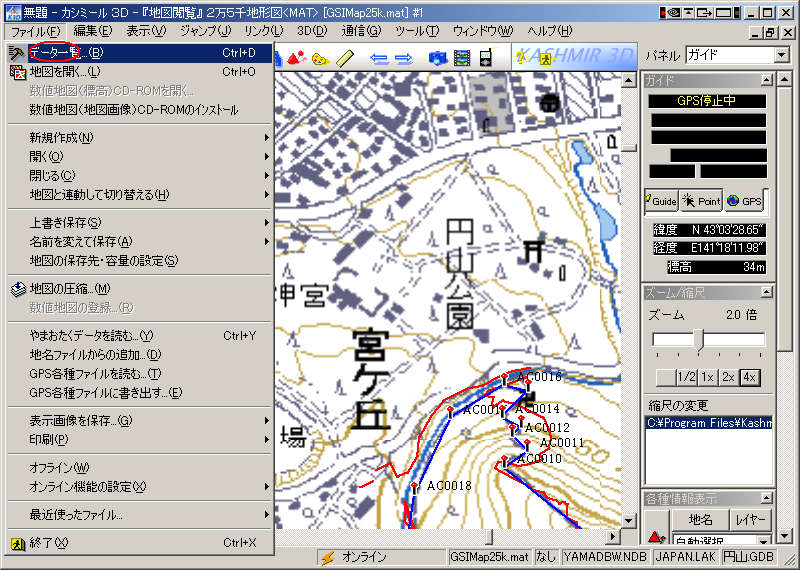Click the red mountain icon in toolbar

[296, 58]
